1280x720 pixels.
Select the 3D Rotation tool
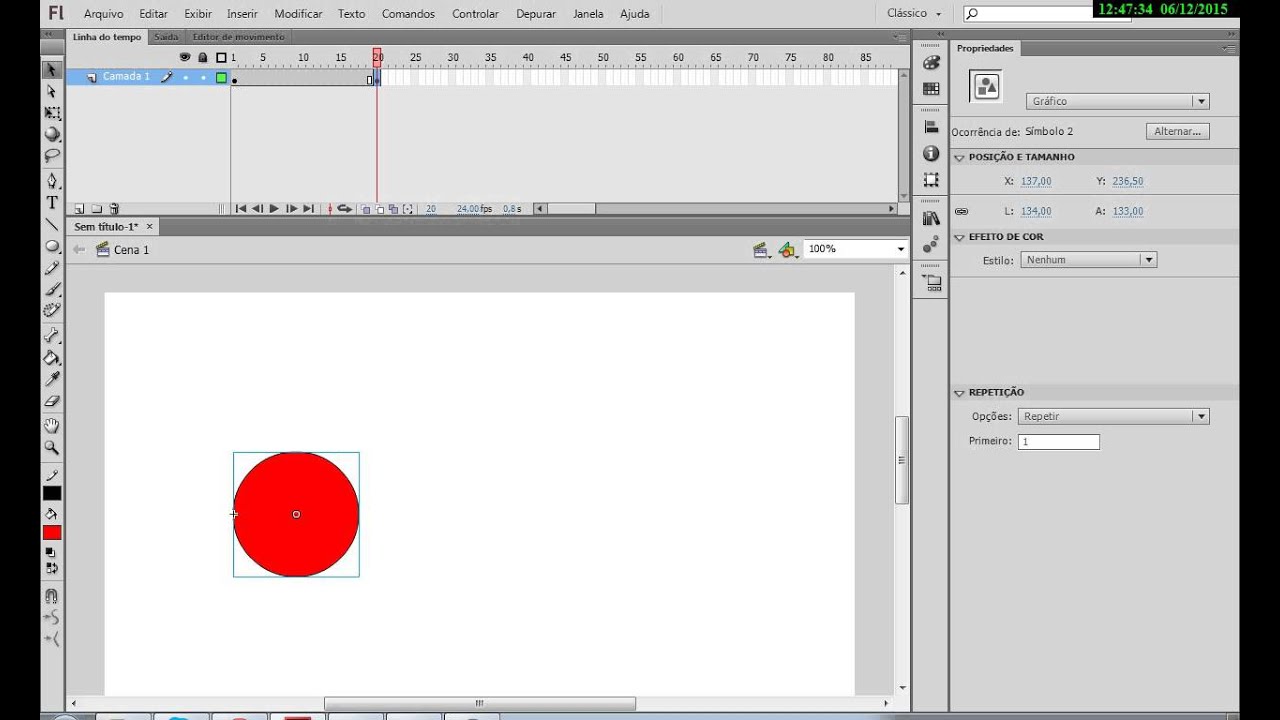[x=52, y=134]
